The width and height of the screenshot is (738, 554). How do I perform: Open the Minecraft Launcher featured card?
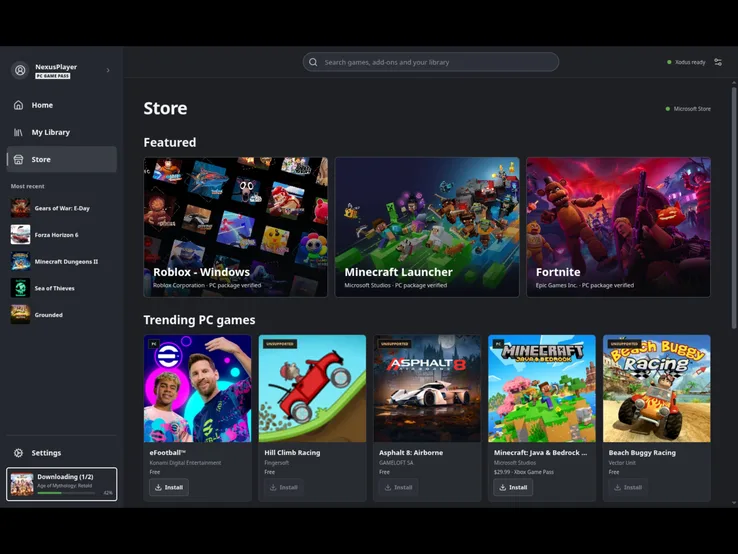427,227
